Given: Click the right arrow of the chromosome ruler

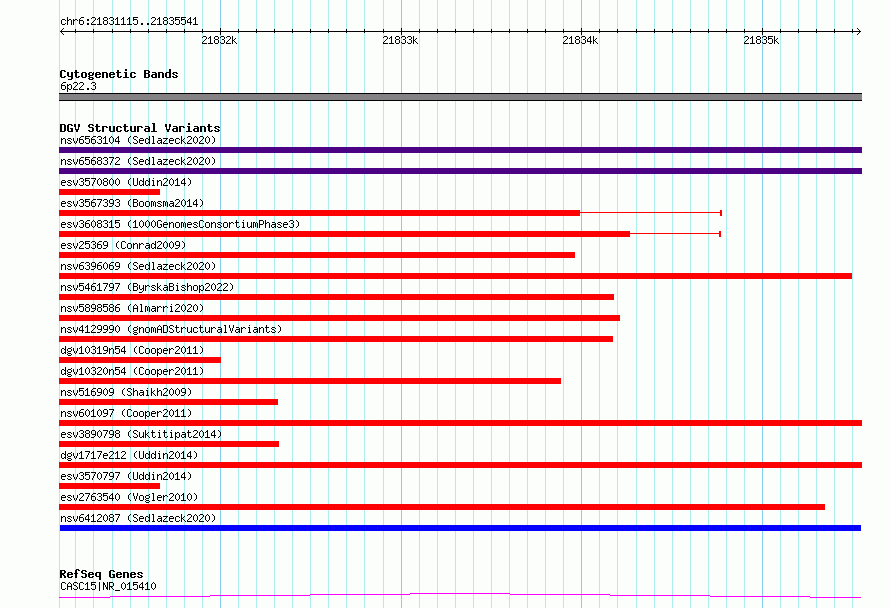Looking at the screenshot, I should tap(858, 31).
